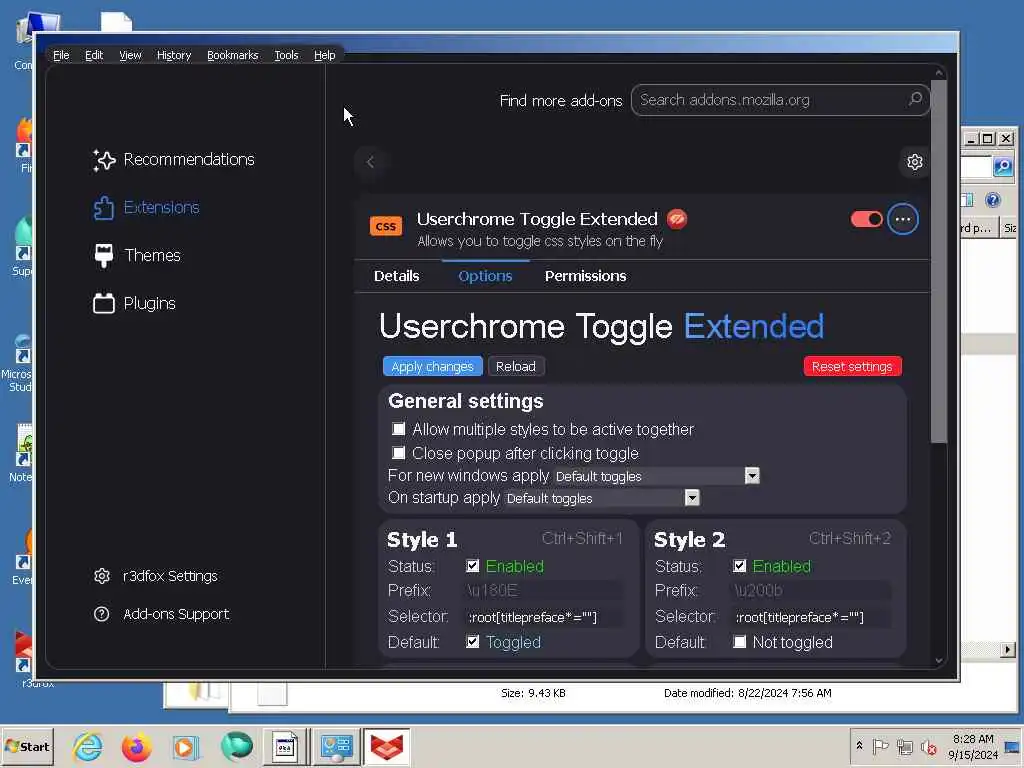Open the Help menu
The width and height of the screenshot is (1024, 768).
coord(325,56)
